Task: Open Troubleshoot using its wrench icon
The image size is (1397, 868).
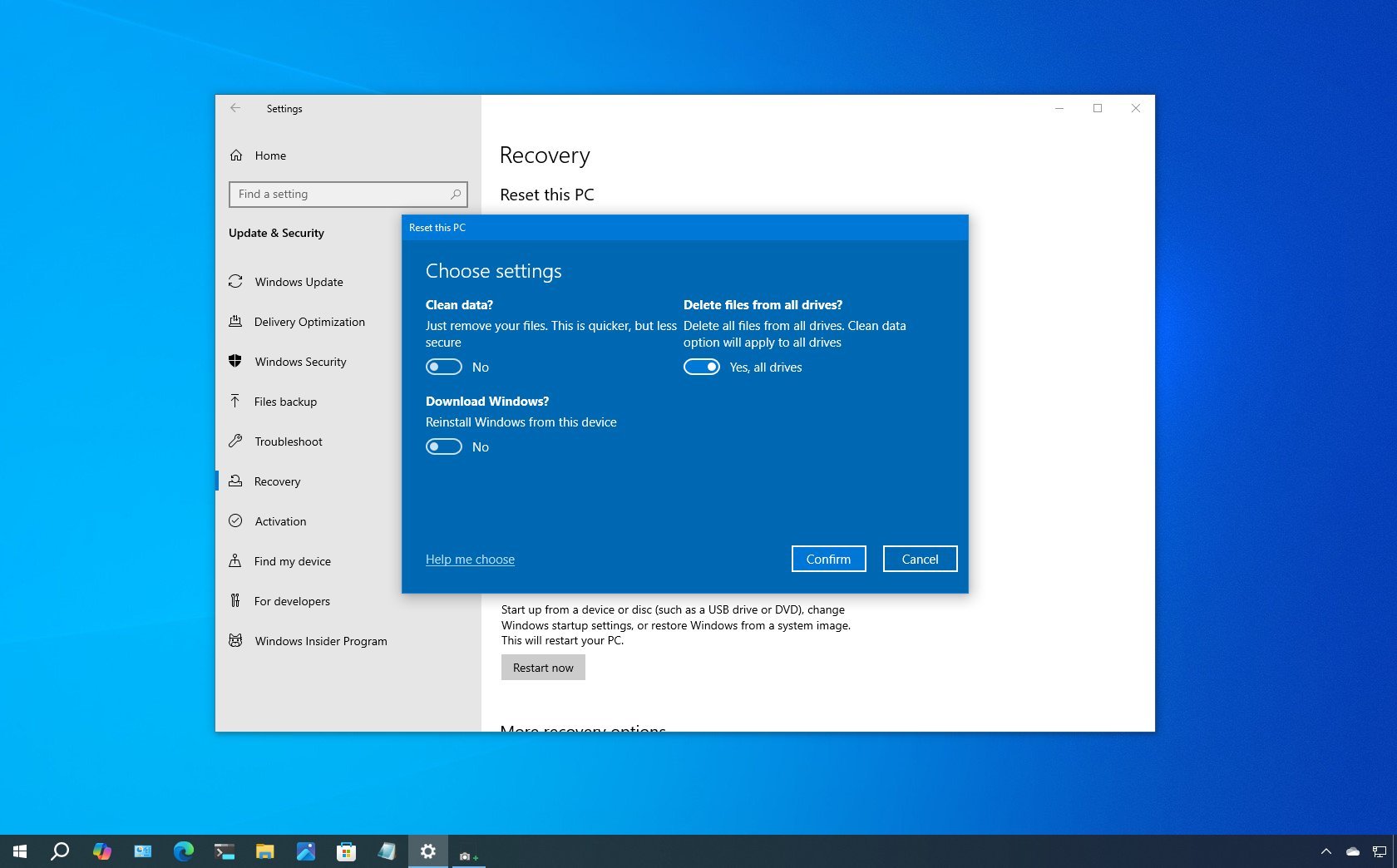Action: click(x=235, y=441)
